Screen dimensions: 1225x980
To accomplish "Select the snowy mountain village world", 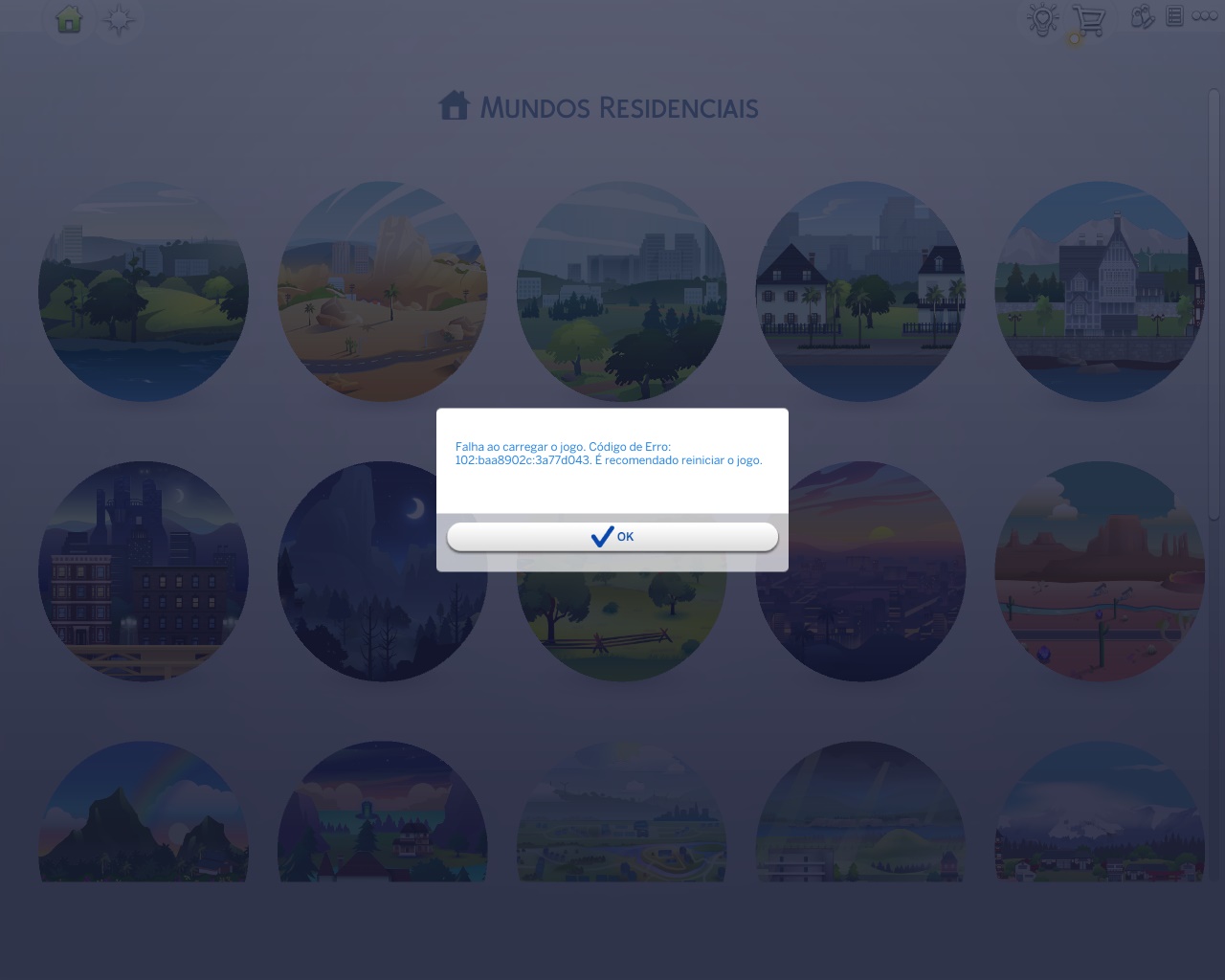I will pyautogui.click(x=1099, y=813).
